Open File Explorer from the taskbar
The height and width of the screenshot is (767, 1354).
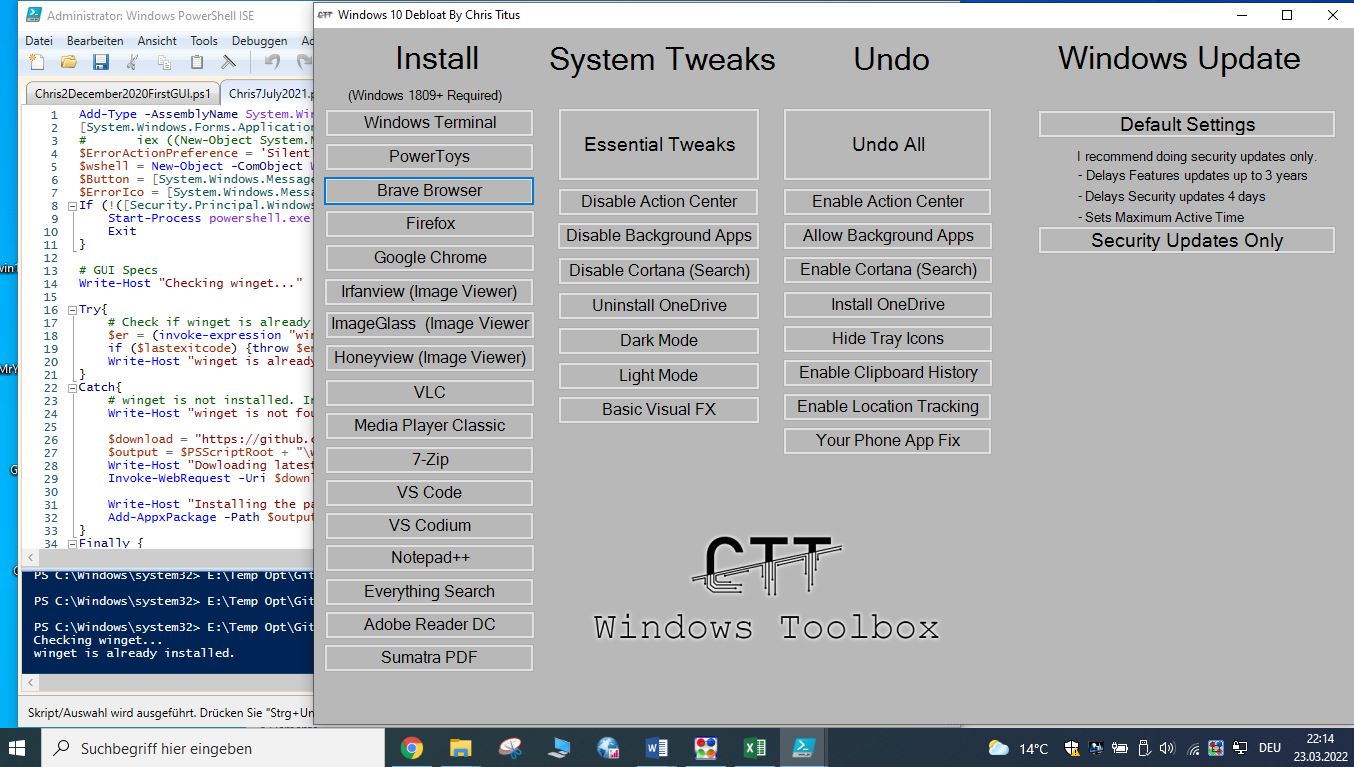460,747
